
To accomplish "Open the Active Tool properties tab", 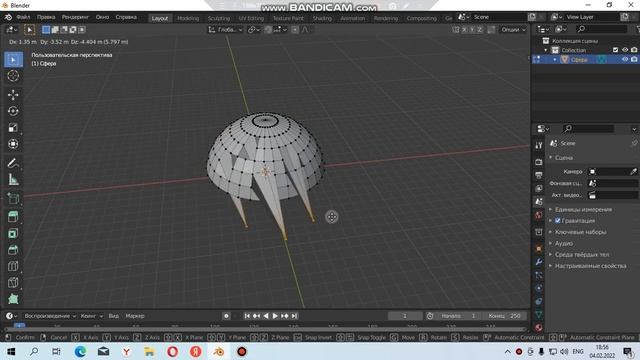I will click(x=539, y=145).
